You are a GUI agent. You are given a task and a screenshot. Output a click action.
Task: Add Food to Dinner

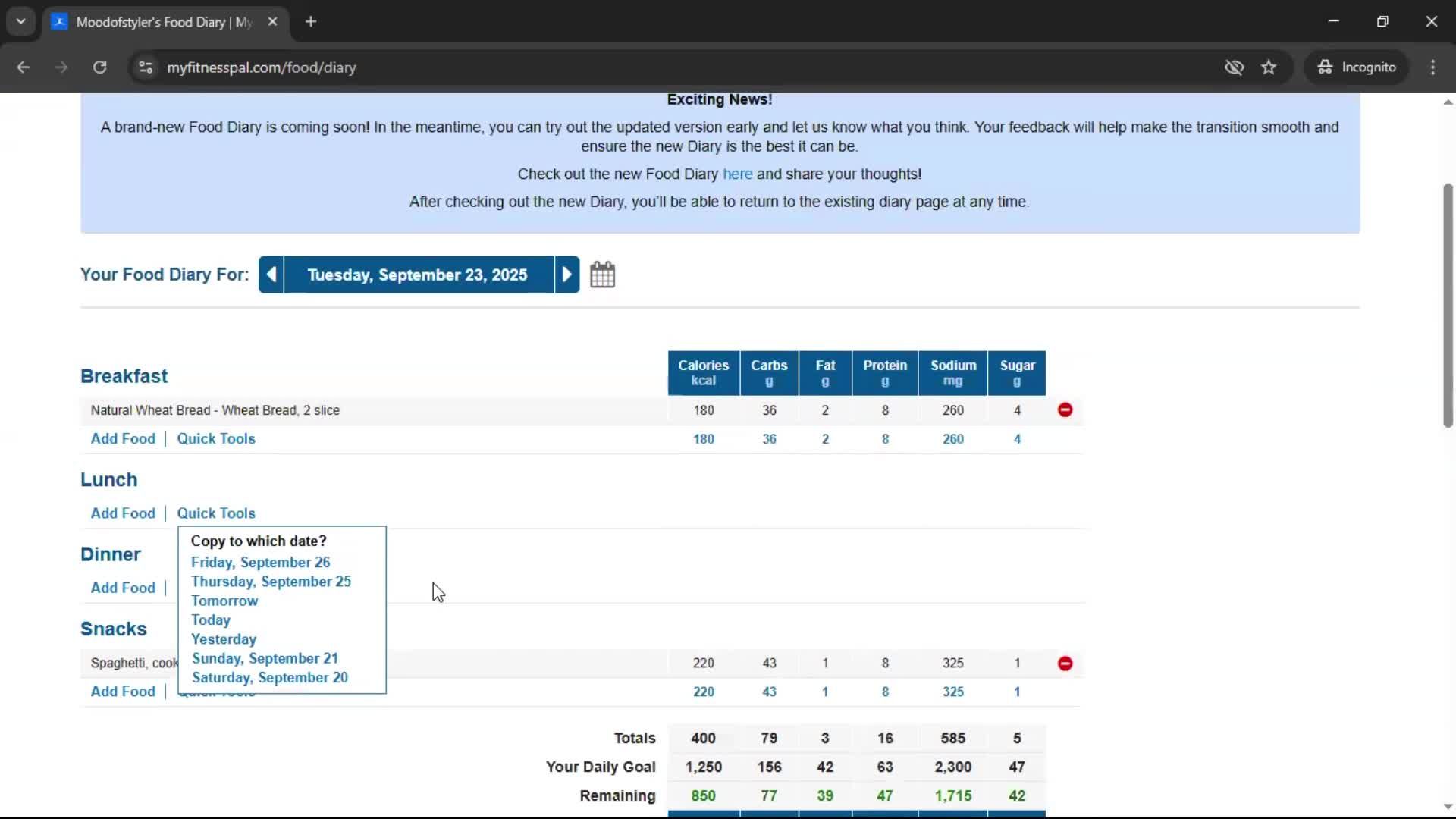pos(123,588)
